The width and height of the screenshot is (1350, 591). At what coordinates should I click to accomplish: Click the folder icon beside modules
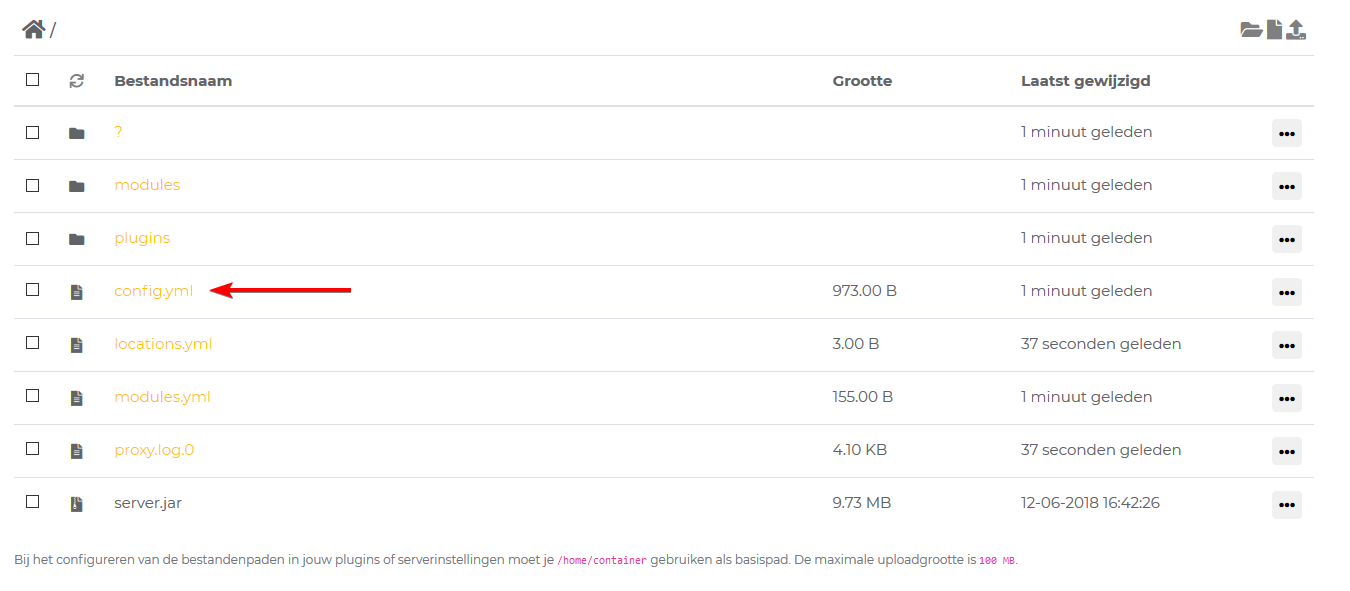pos(76,186)
